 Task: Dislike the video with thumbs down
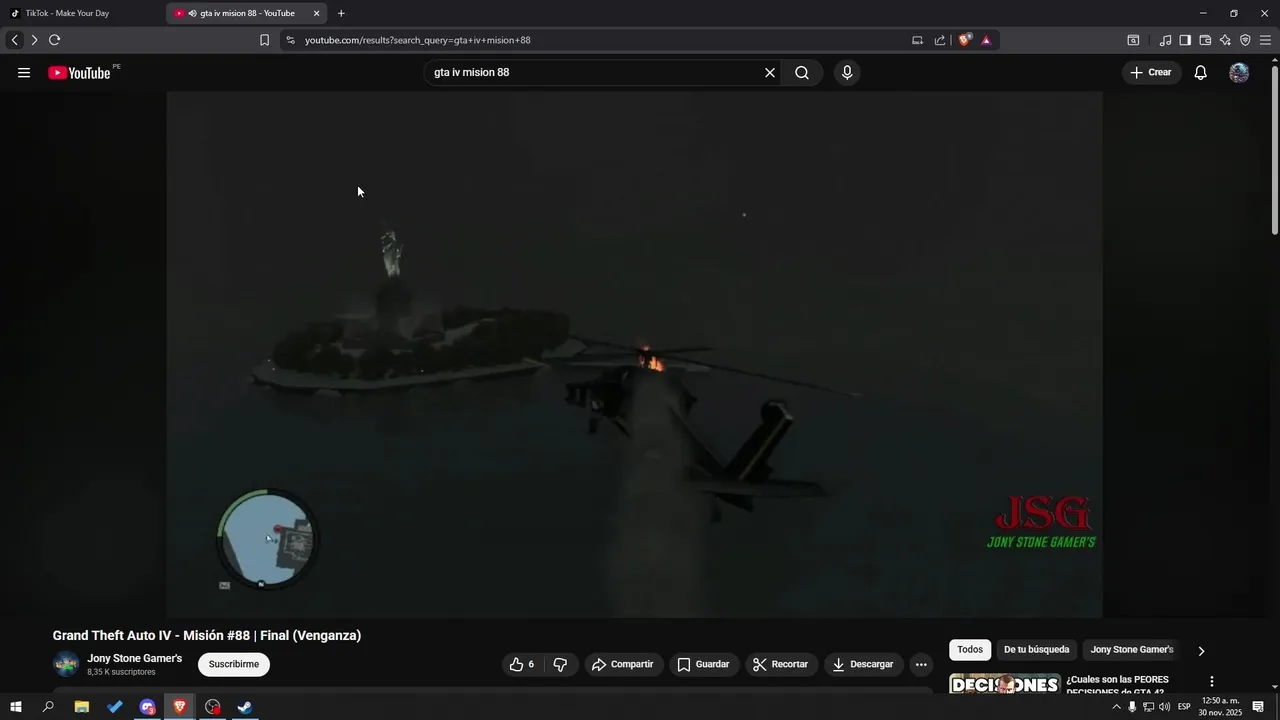click(560, 664)
